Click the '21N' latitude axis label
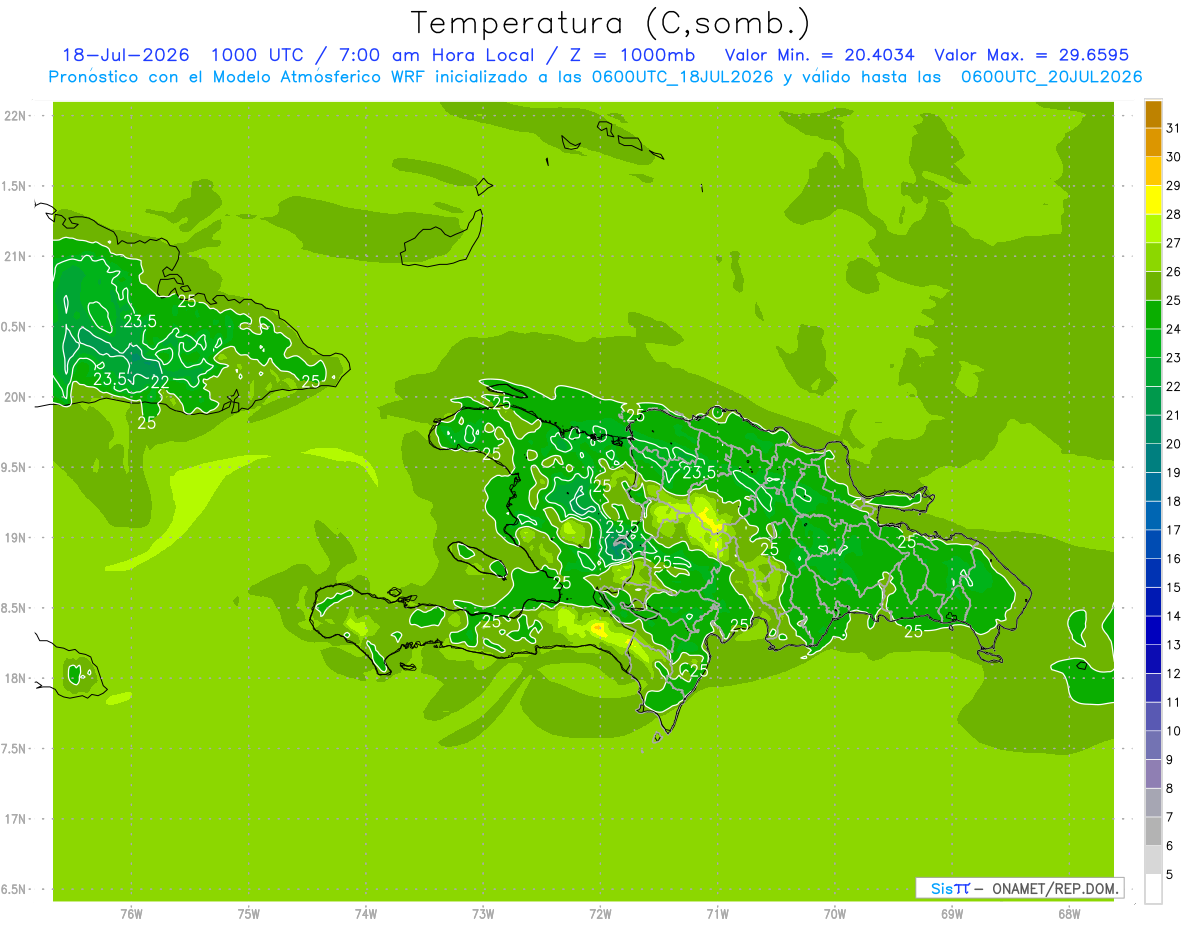The width and height of the screenshot is (1200, 927). tap(16, 256)
